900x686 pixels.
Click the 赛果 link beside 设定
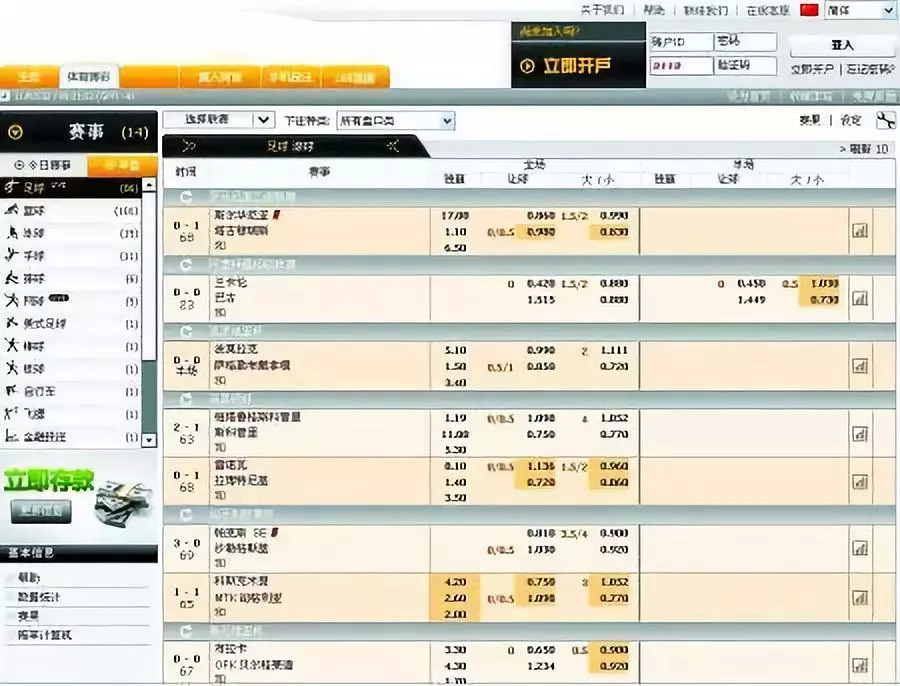tap(810, 120)
